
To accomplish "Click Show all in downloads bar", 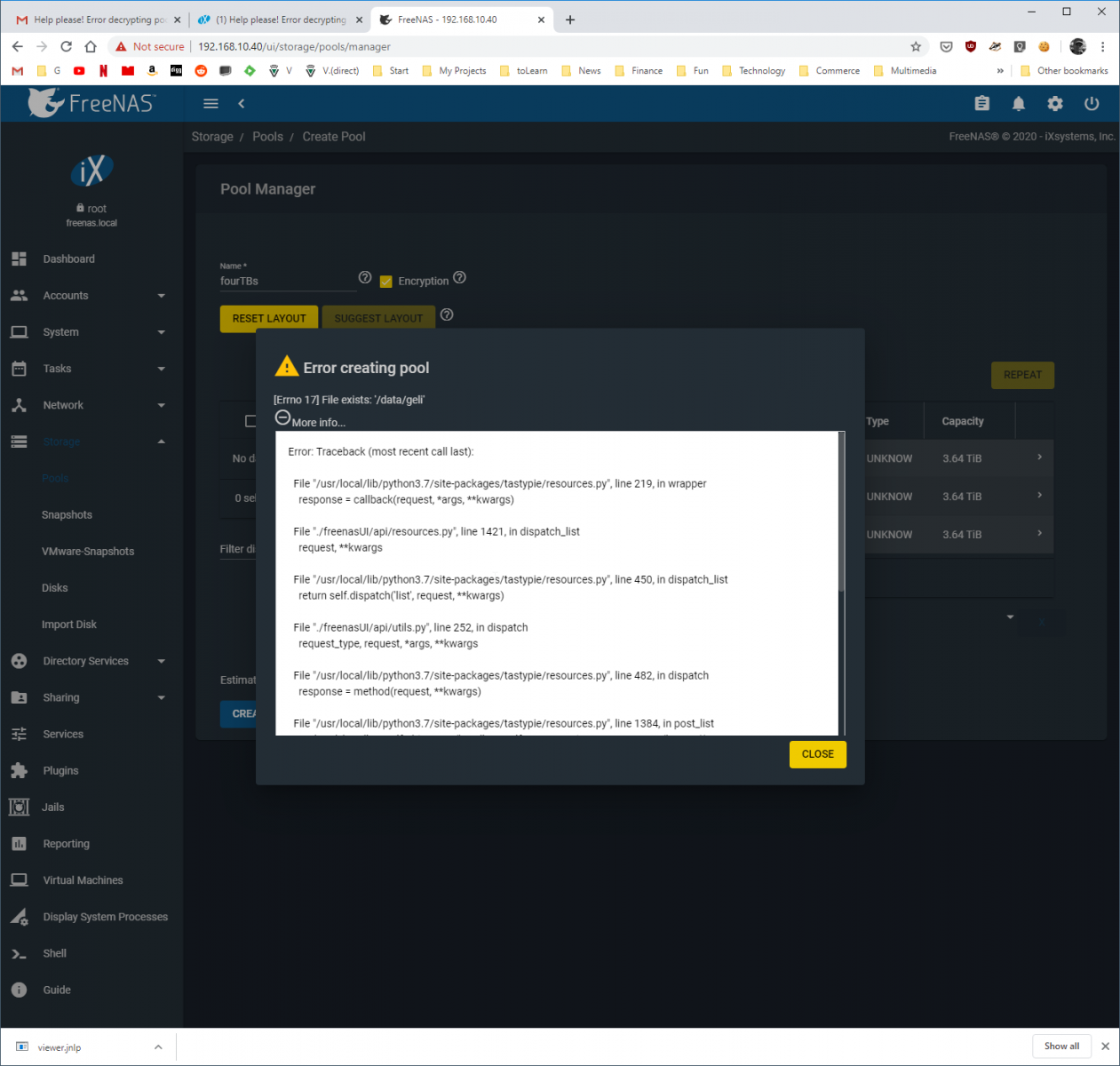I will coord(1061,1046).
